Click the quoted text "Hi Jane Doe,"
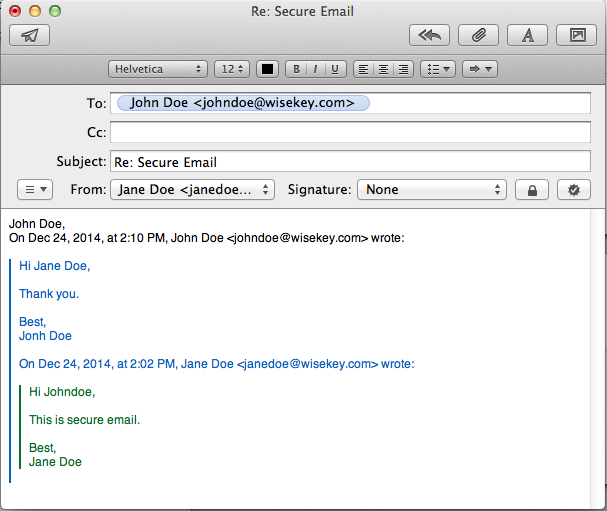 55,266
